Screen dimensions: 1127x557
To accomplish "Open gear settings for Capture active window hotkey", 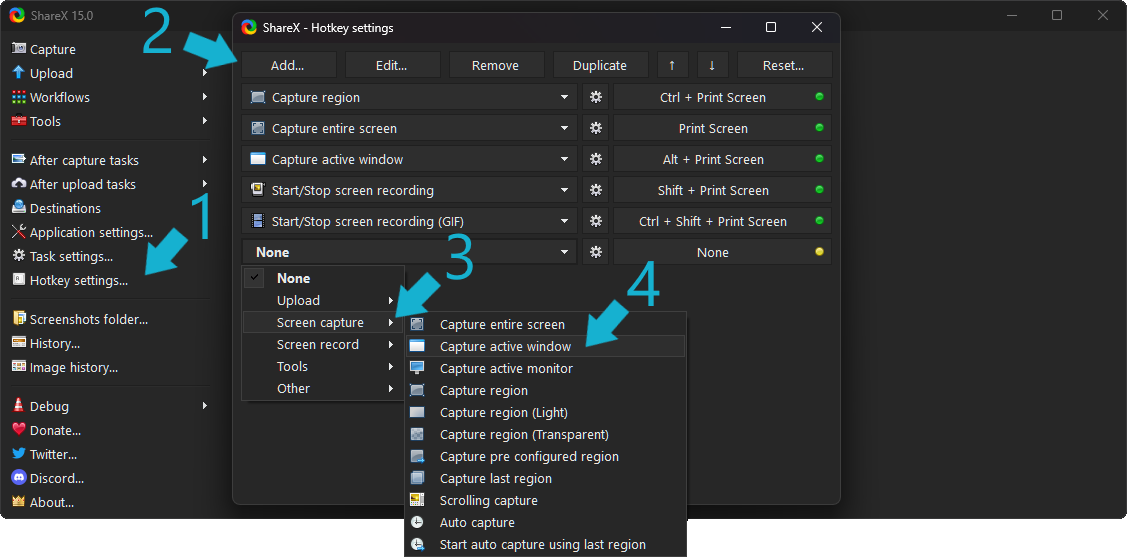I will coord(595,159).
